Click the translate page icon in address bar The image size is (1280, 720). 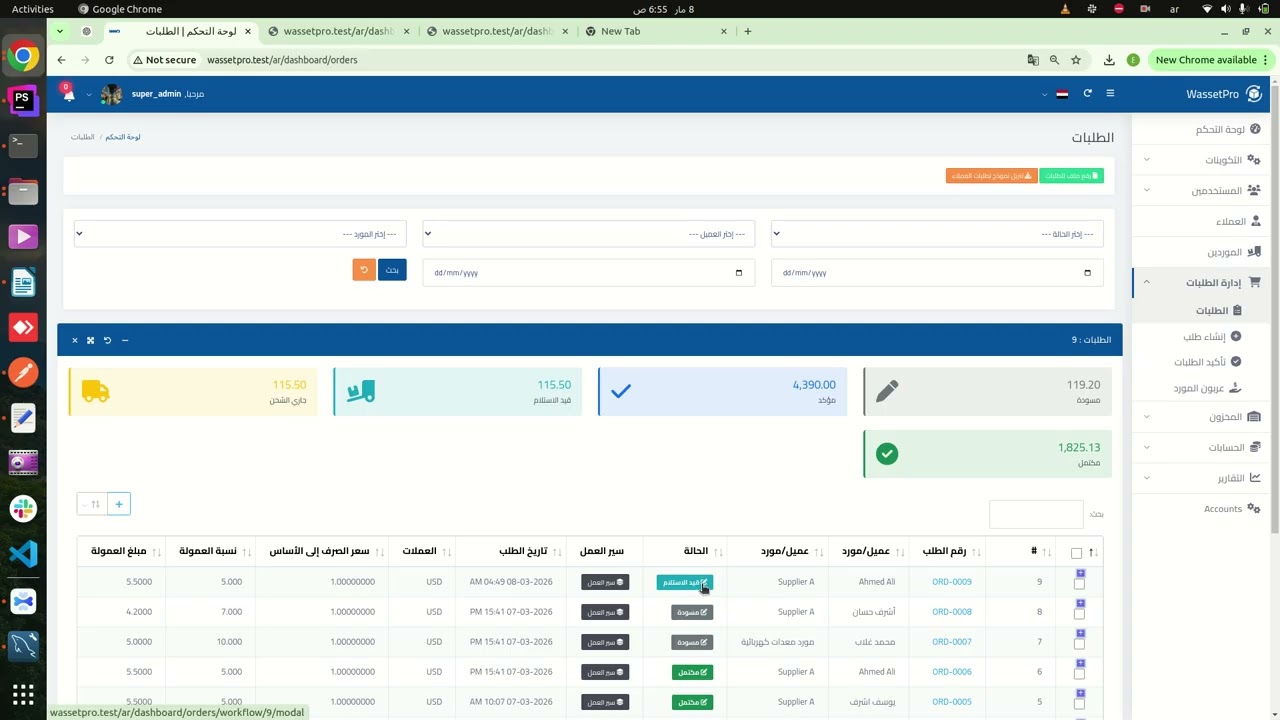click(1033, 60)
